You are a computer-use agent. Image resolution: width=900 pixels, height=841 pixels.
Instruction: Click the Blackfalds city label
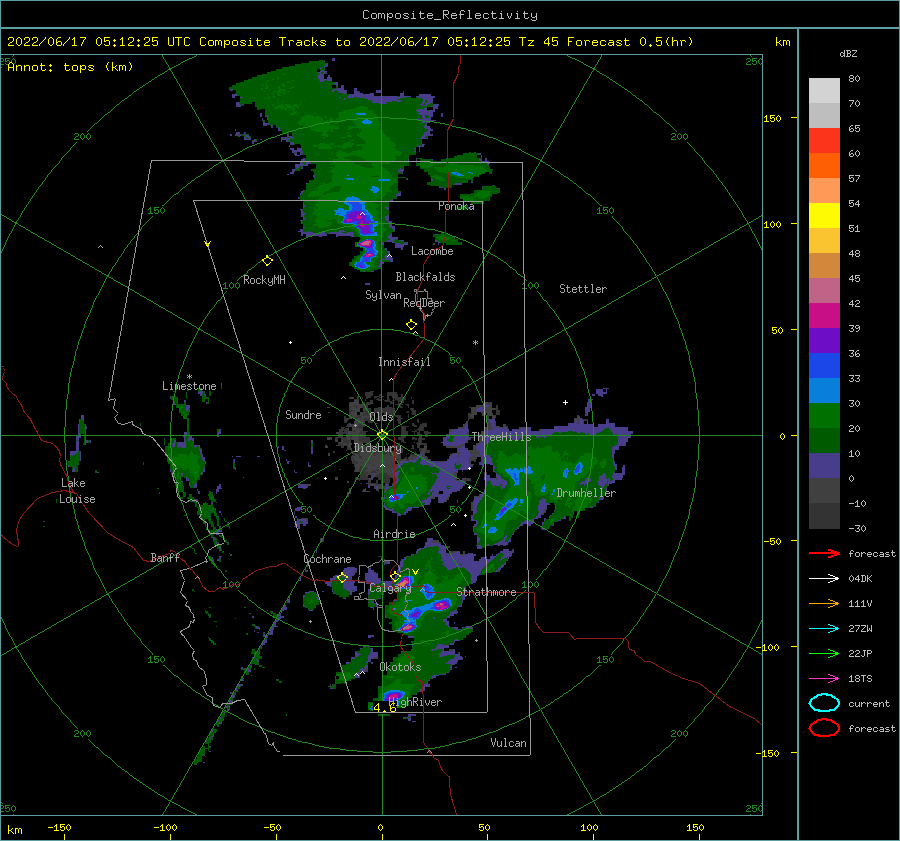coord(425,277)
